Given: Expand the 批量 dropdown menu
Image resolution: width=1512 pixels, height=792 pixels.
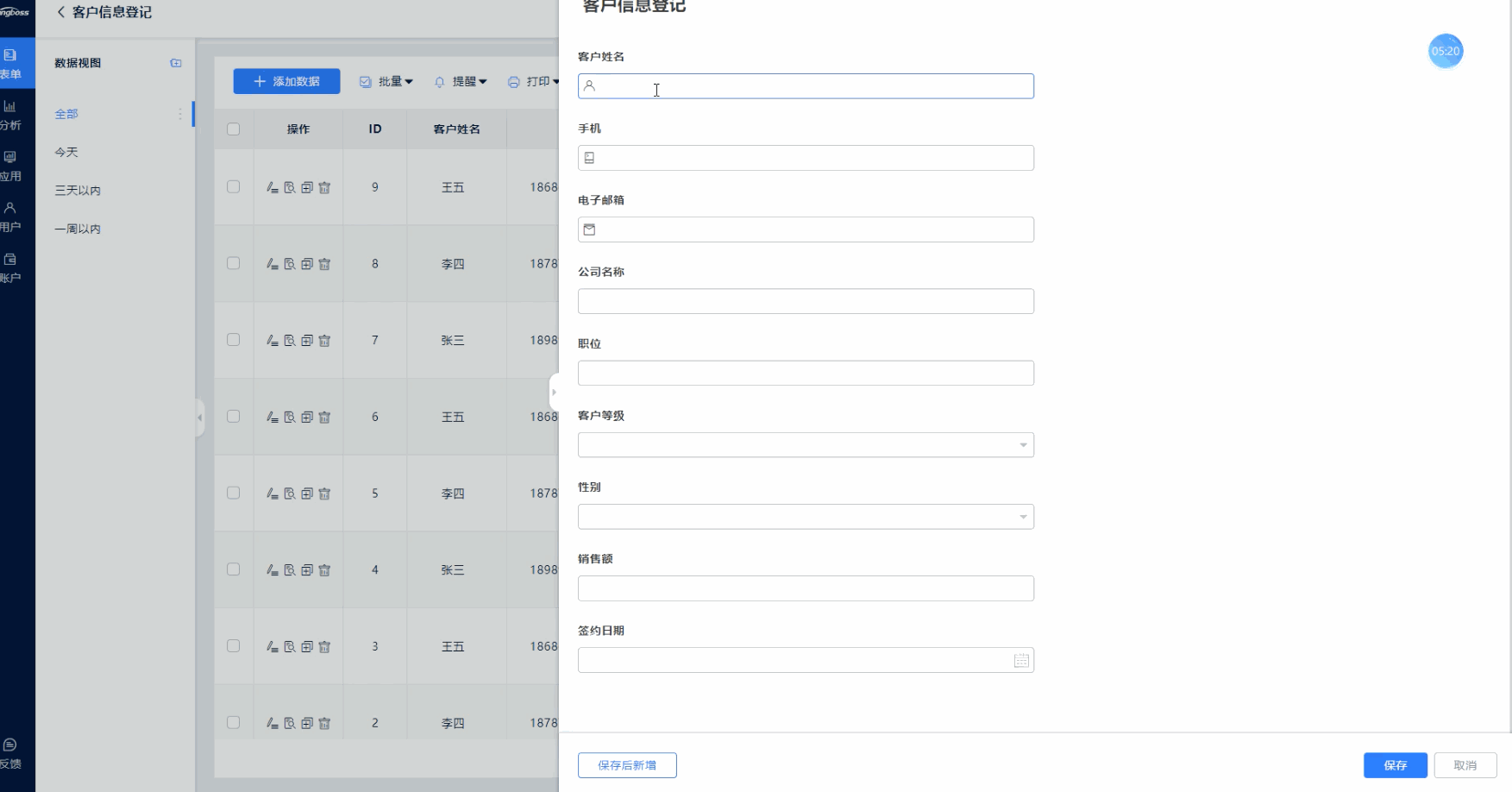Looking at the screenshot, I should (386, 82).
